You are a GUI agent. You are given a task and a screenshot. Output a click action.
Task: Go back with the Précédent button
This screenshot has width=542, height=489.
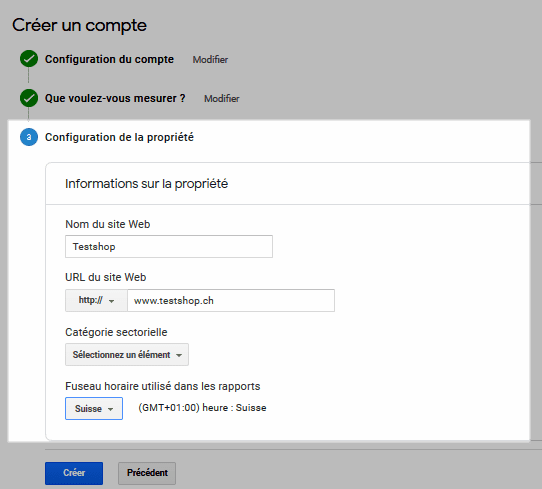[147, 473]
